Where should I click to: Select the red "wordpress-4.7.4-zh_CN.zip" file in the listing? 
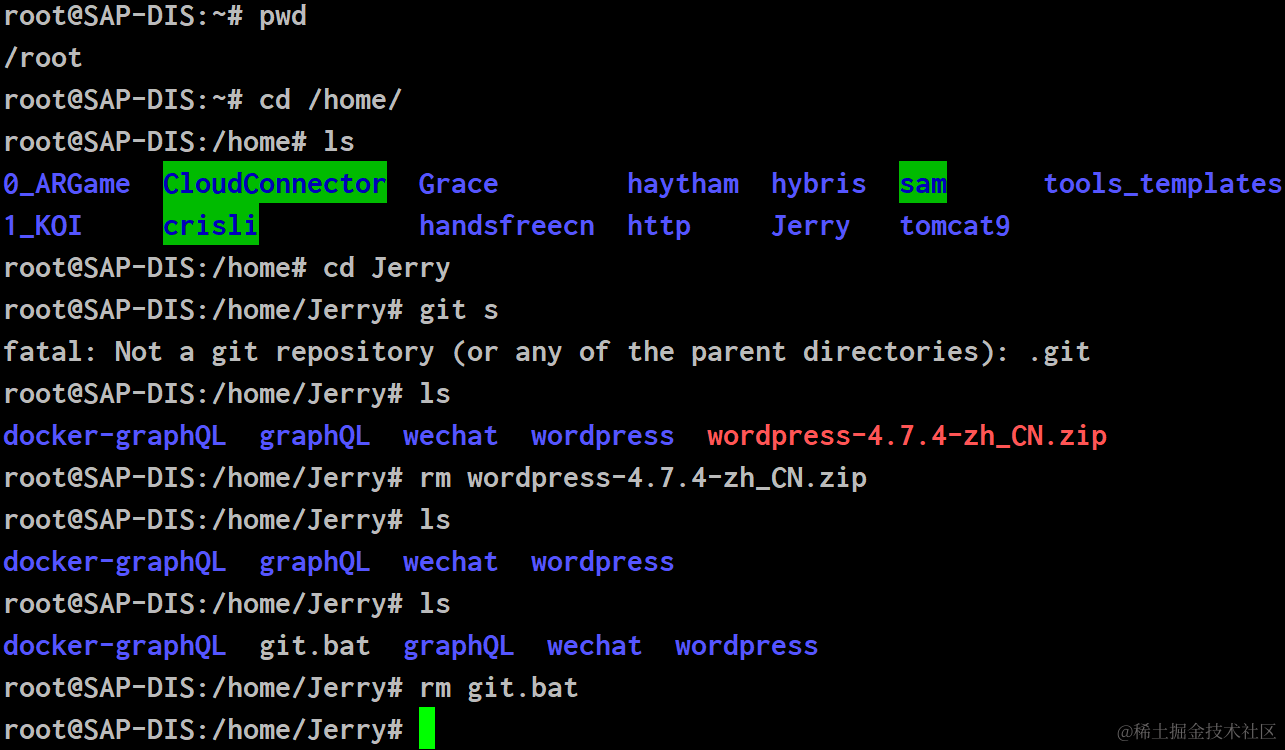907,436
